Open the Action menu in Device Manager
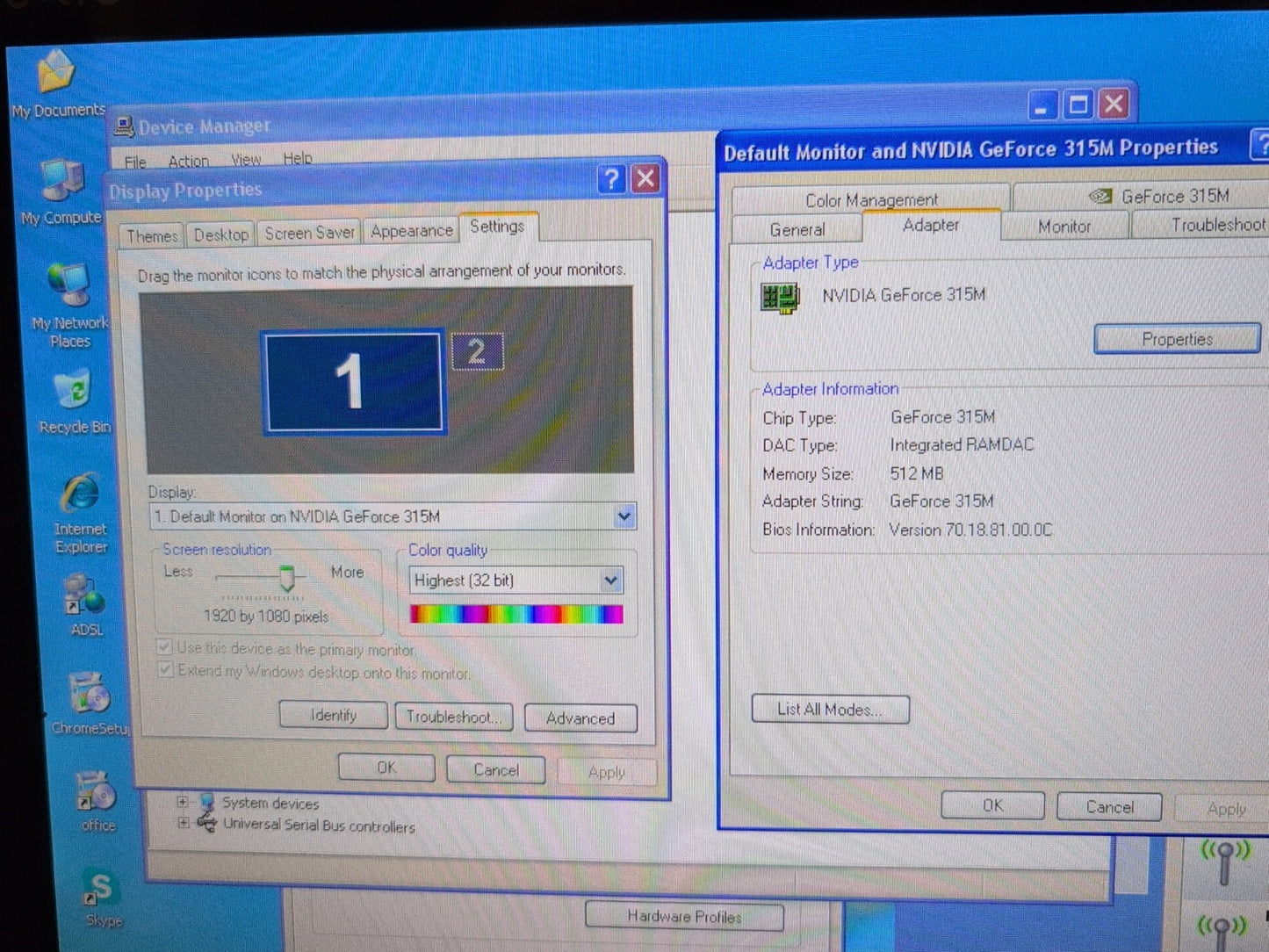The image size is (1269, 952). pyautogui.click(x=188, y=162)
